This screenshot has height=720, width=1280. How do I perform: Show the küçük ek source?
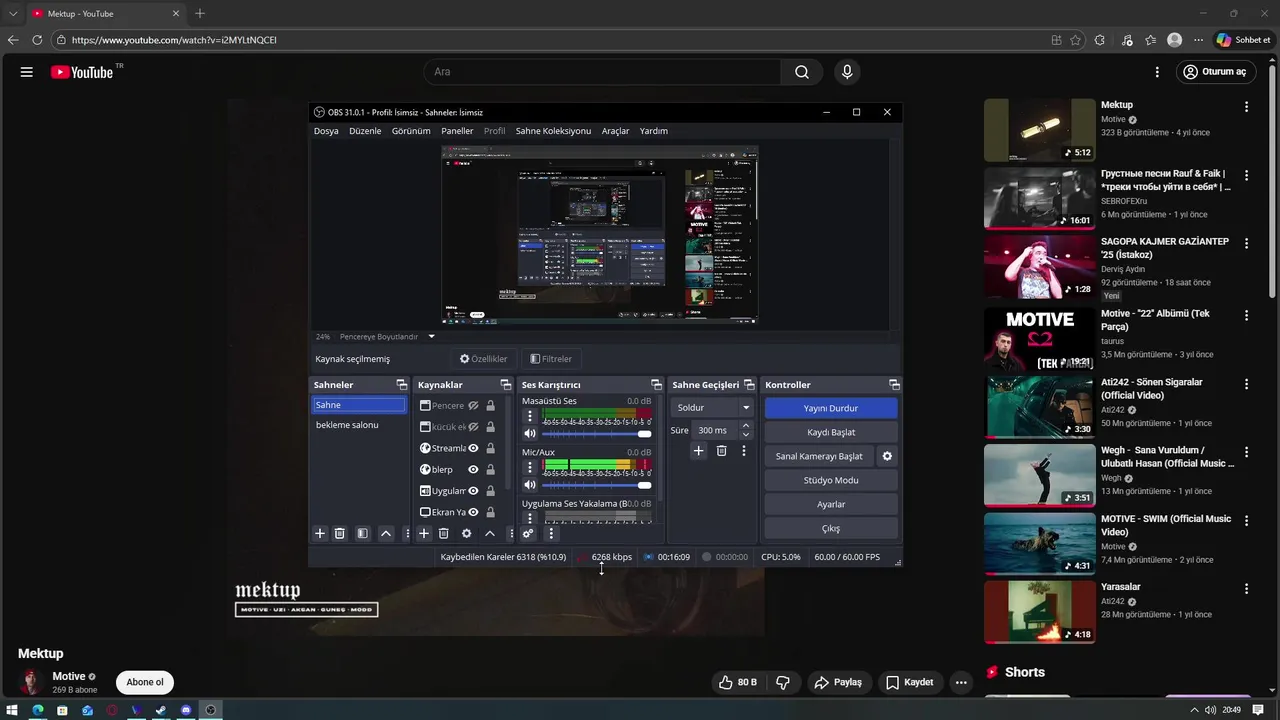tap(474, 427)
